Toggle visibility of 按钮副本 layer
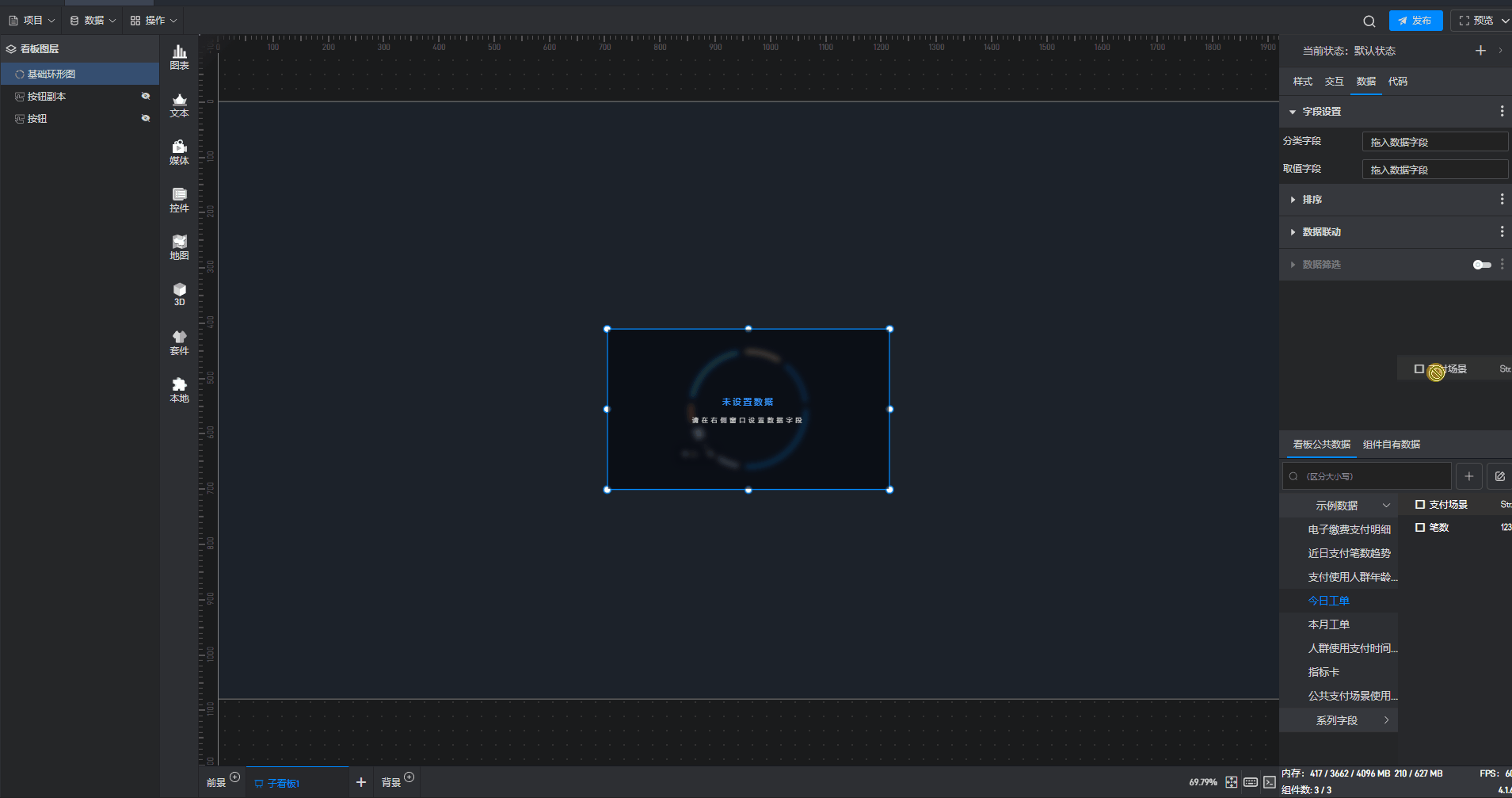 (146, 96)
